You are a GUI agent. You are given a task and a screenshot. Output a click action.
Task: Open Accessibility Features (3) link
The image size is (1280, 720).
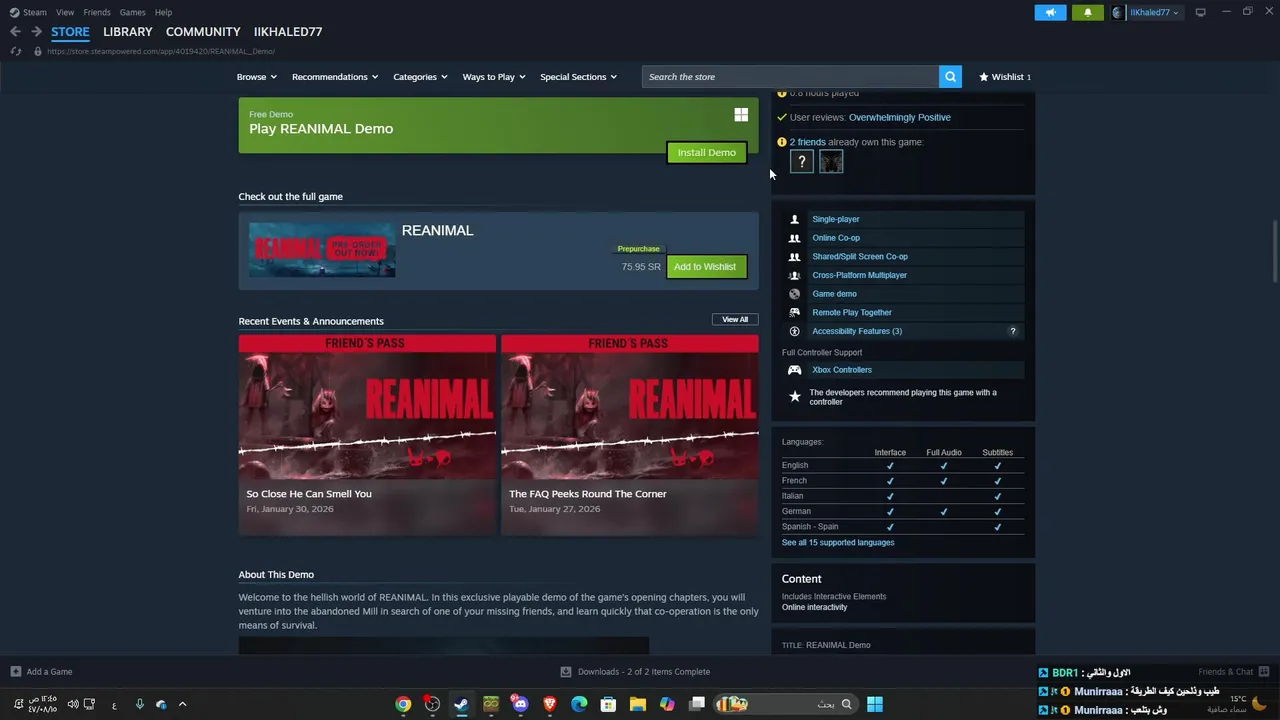[857, 331]
